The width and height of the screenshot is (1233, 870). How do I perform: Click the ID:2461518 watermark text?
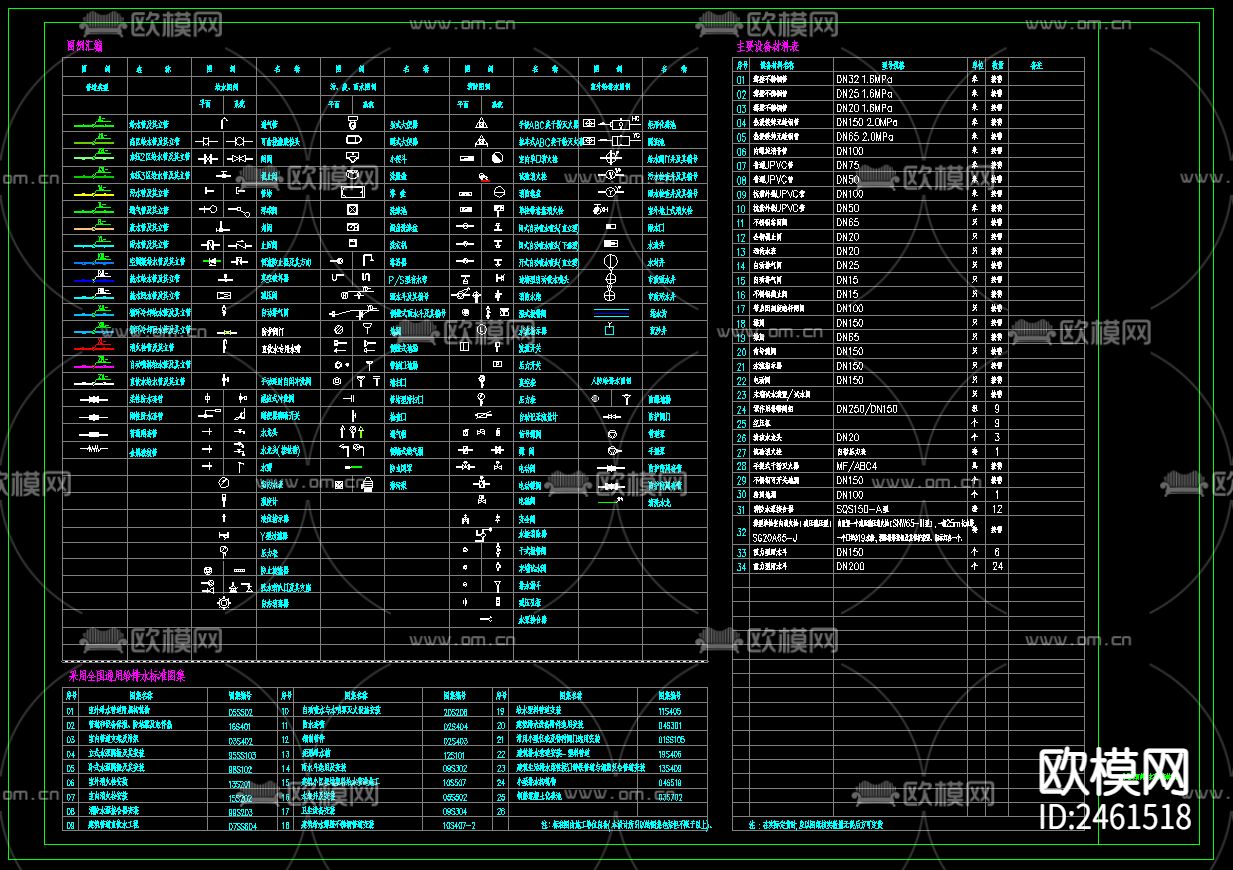click(x=1115, y=817)
